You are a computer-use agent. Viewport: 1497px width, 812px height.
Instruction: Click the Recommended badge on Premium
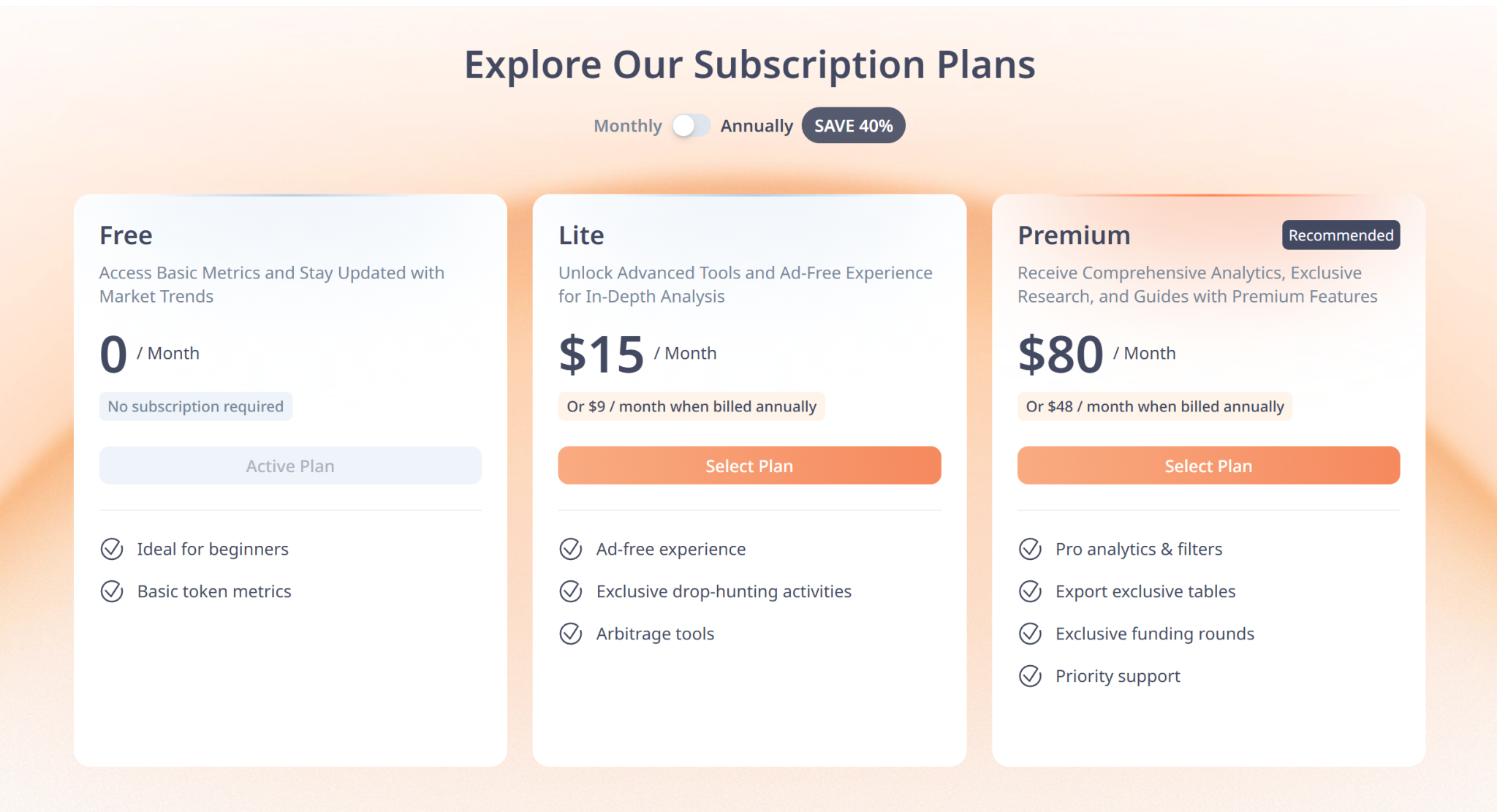(1341, 235)
